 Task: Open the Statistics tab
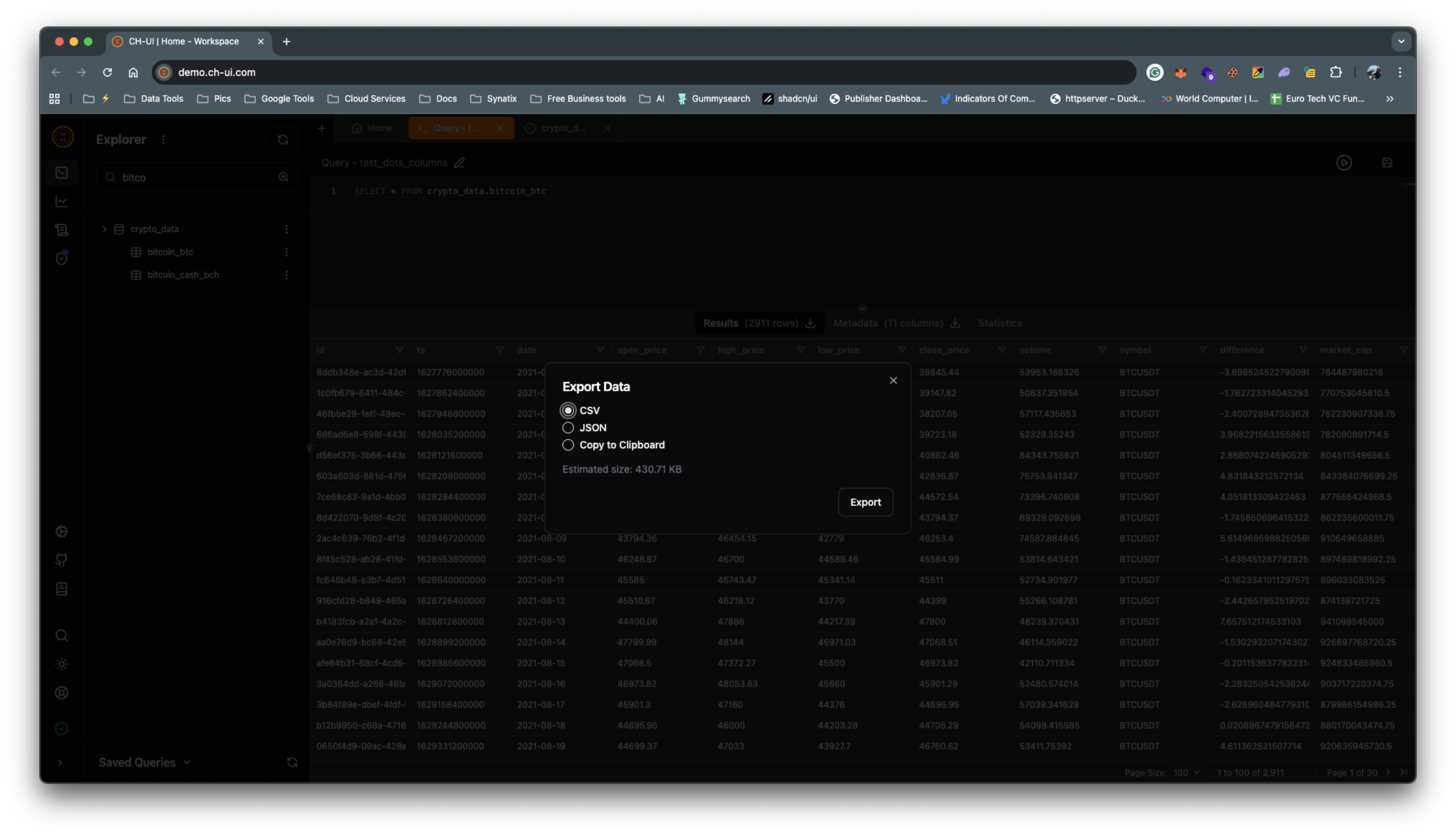point(1000,323)
